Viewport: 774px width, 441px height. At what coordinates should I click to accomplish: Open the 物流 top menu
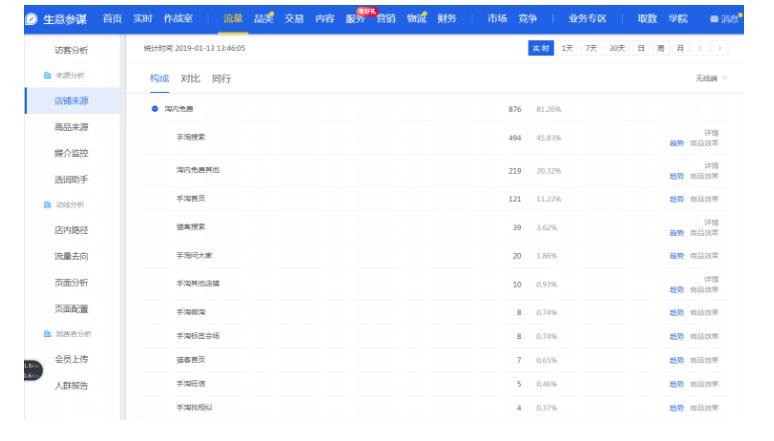pos(416,18)
